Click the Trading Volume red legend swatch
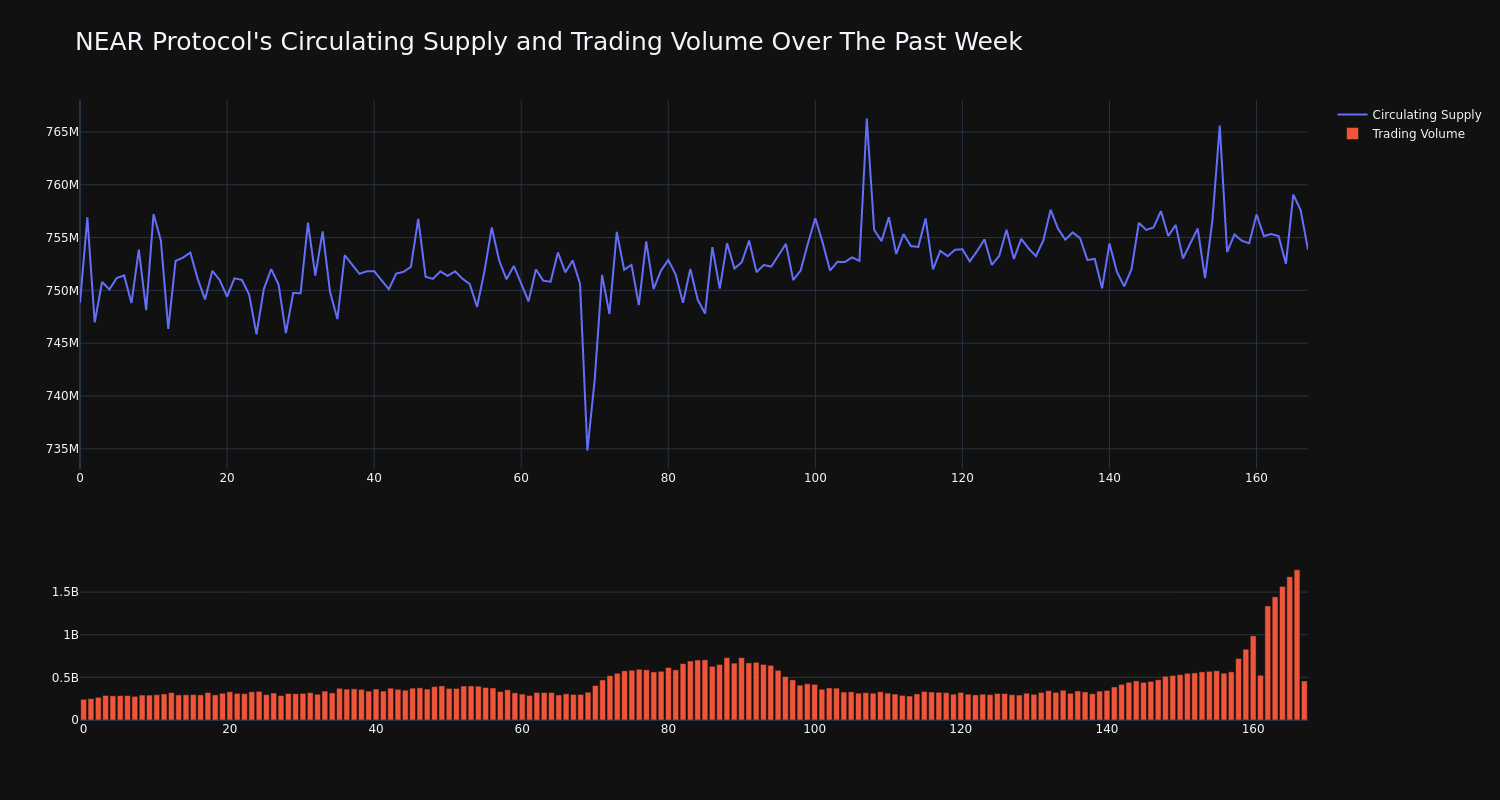Viewport: 1500px width, 800px height. point(1352,134)
